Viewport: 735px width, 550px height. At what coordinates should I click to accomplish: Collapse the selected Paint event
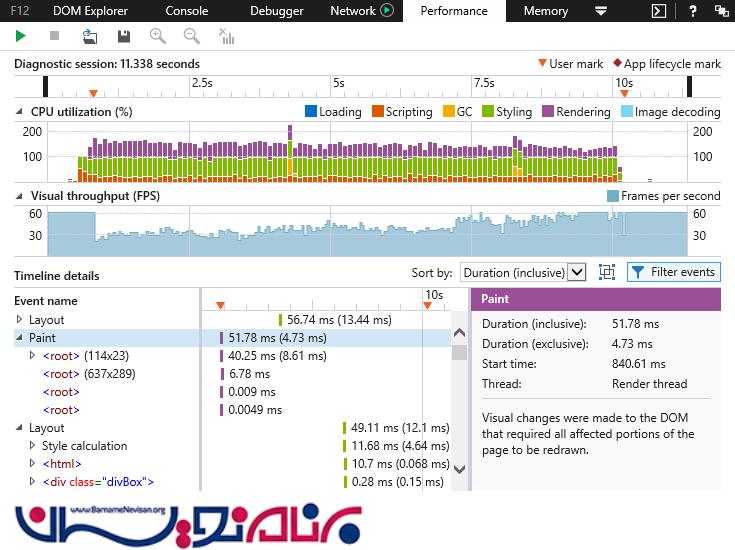pyautogui.click(x=20, y=338)
